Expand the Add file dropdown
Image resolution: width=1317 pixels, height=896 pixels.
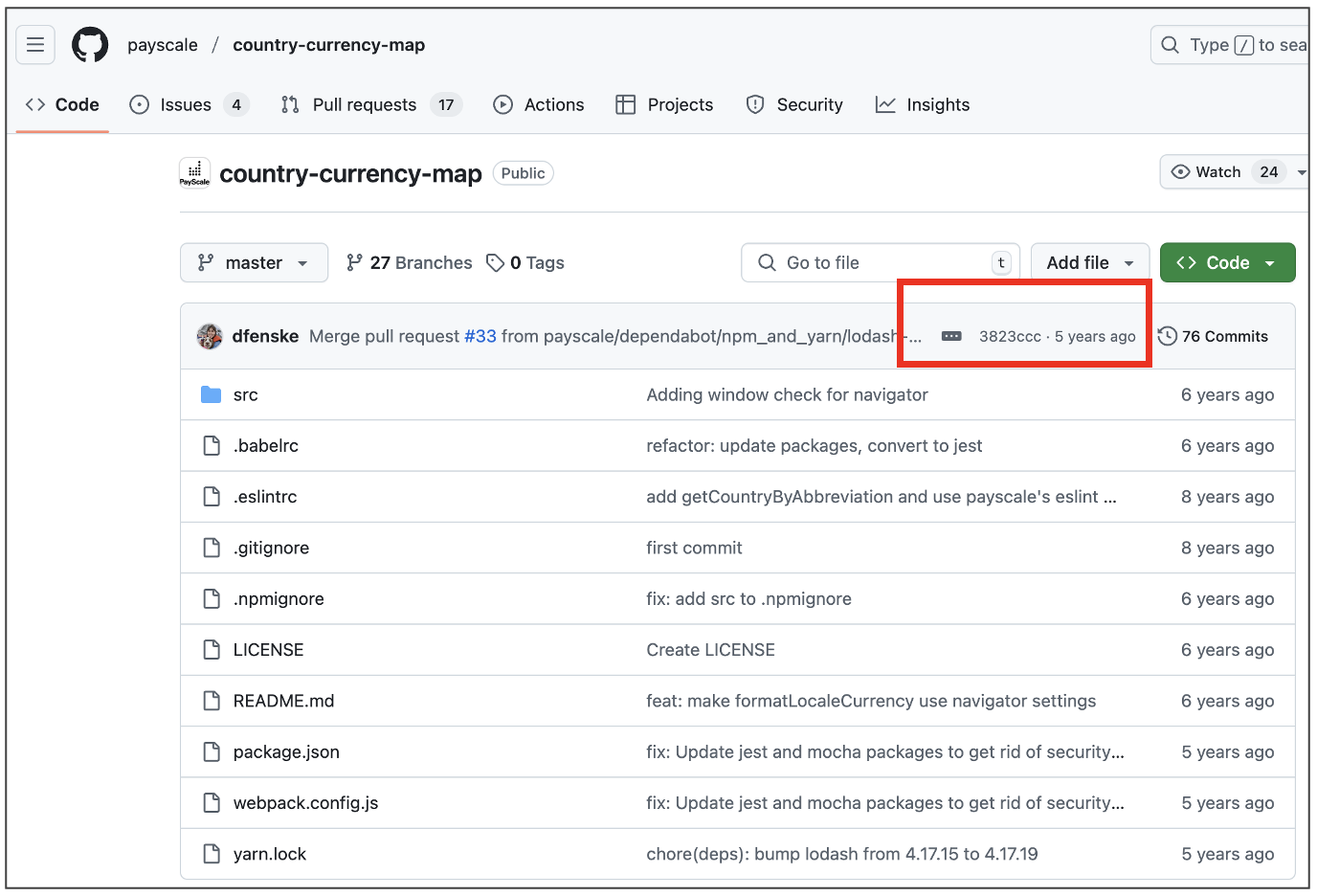point(1090,262)
